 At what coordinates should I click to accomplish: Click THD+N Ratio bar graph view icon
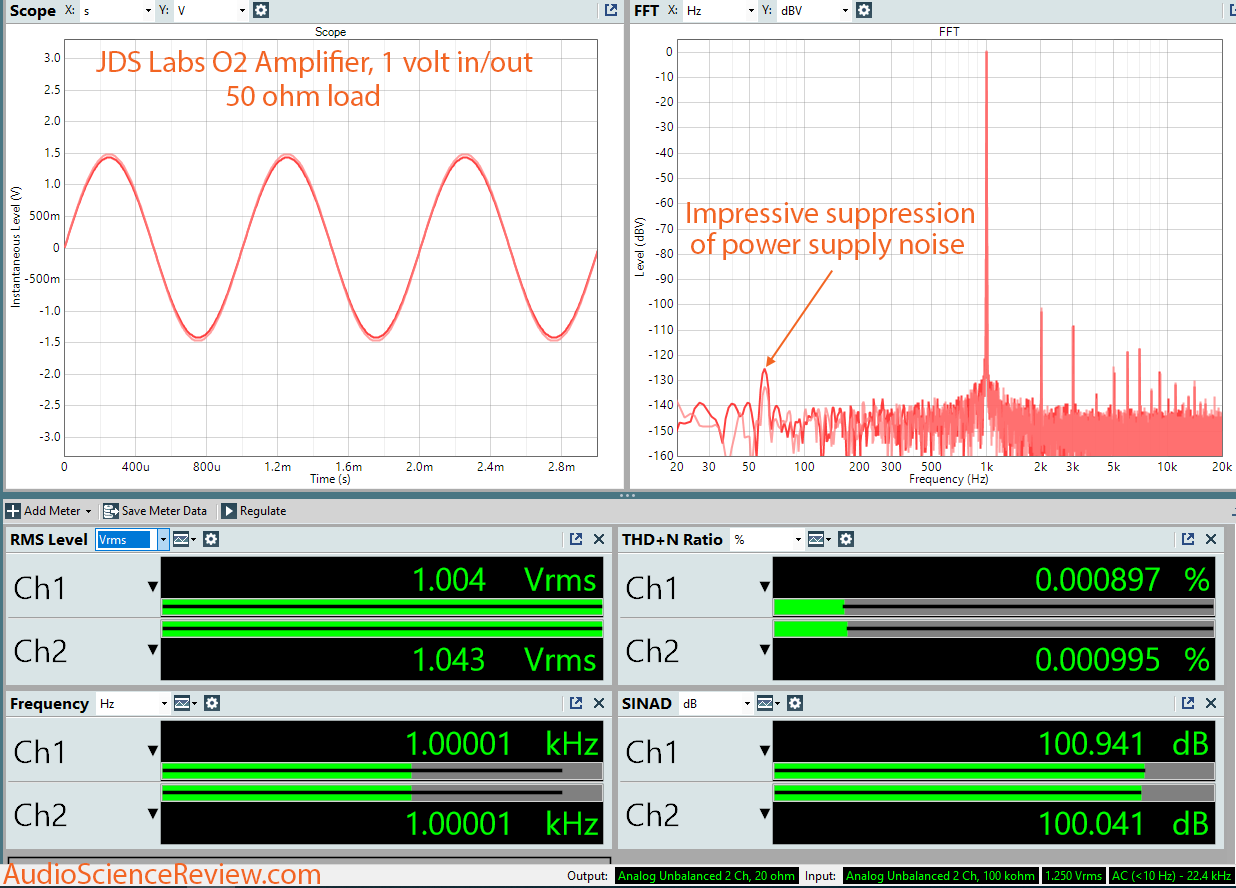[817, 539]
